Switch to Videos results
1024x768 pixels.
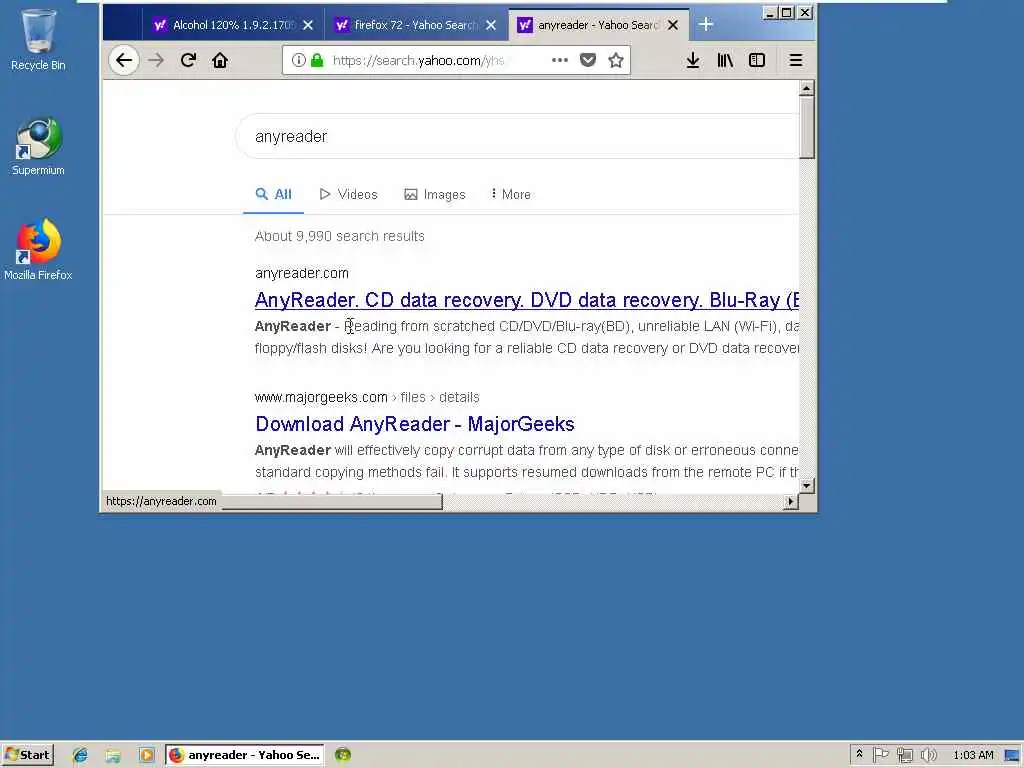point(349,195)
